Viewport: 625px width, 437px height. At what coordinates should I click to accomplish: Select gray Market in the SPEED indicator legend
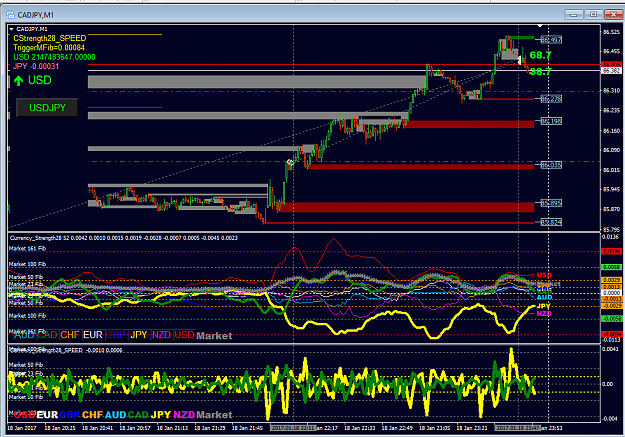click(214, 415)
